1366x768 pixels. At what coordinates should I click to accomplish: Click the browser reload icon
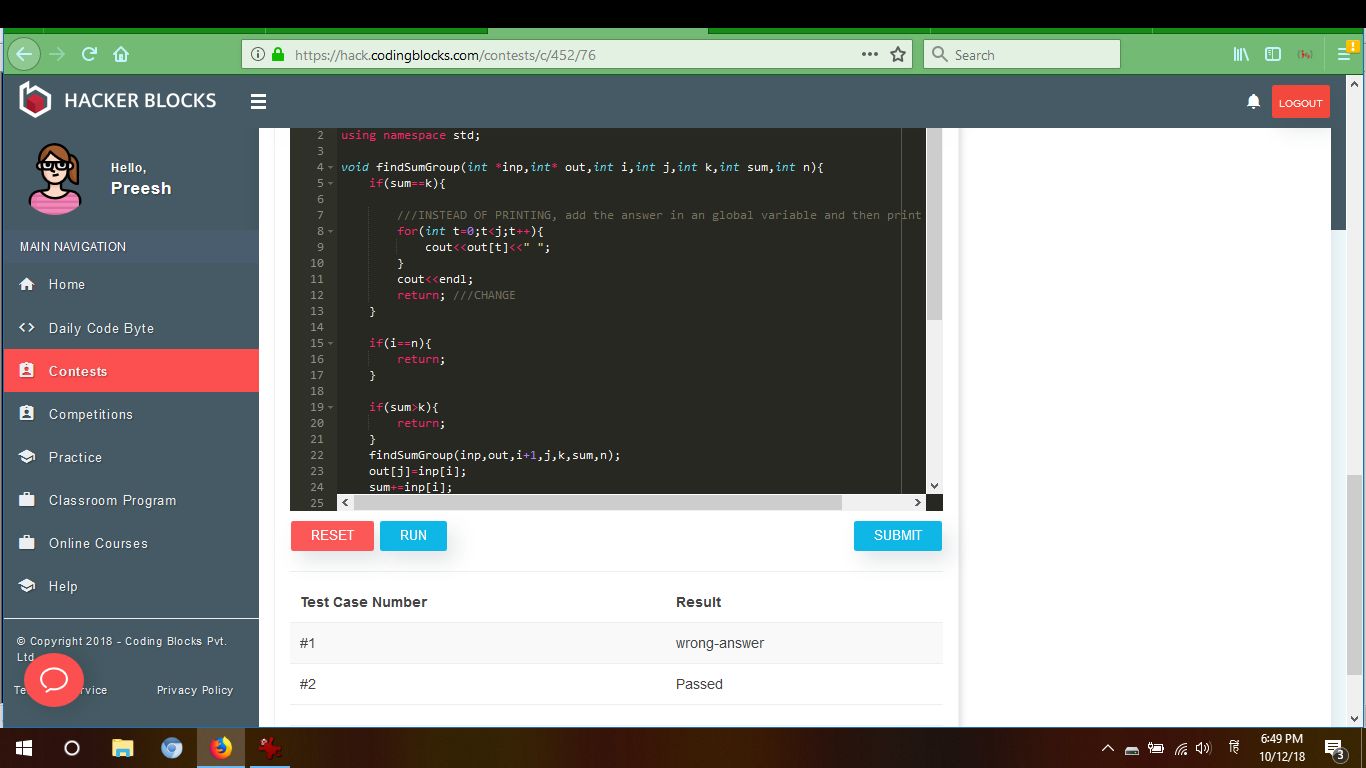click(x=89, y=55)
